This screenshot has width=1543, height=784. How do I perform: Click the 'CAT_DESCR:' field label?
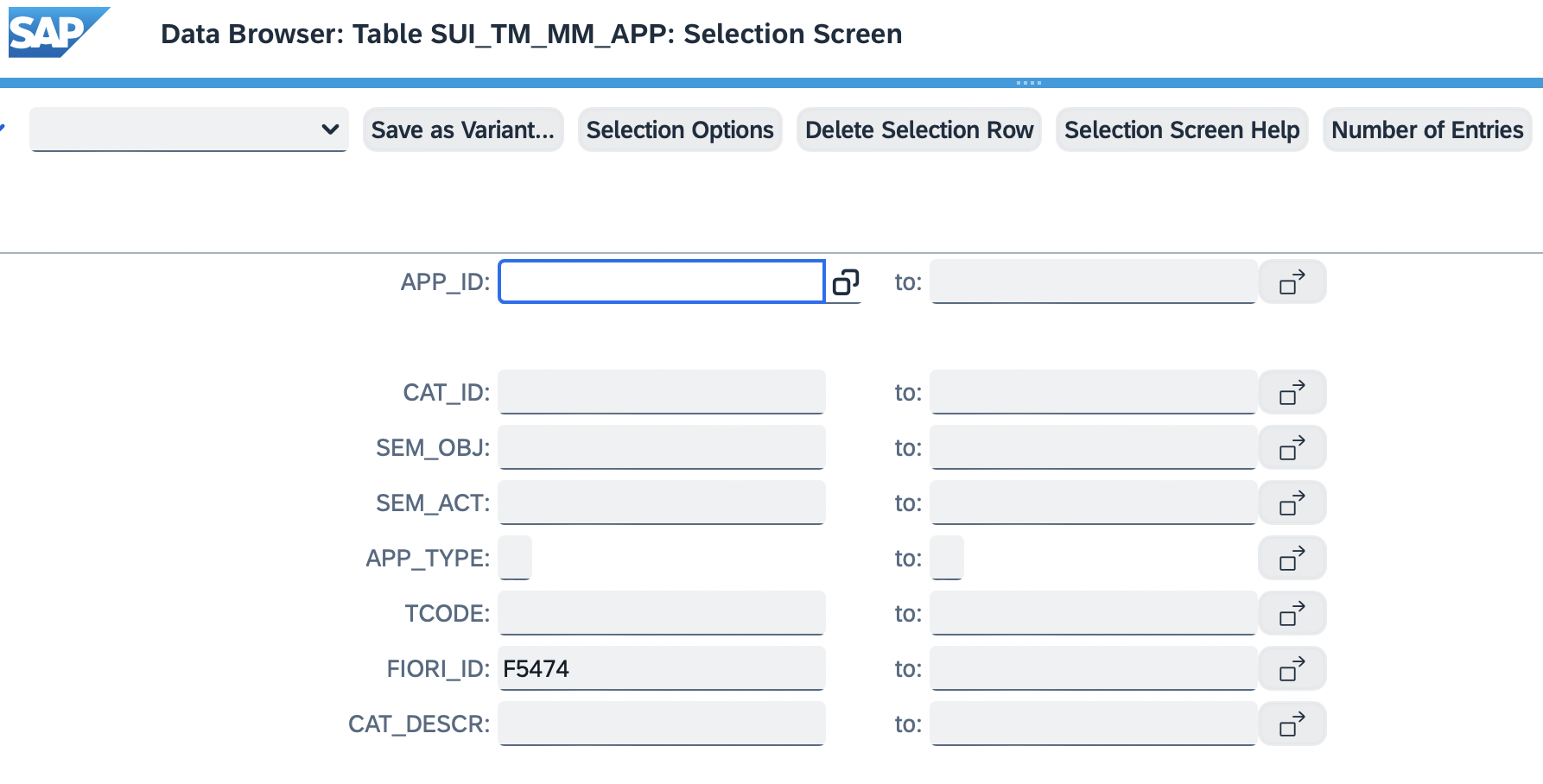click(x=419, y=724)
